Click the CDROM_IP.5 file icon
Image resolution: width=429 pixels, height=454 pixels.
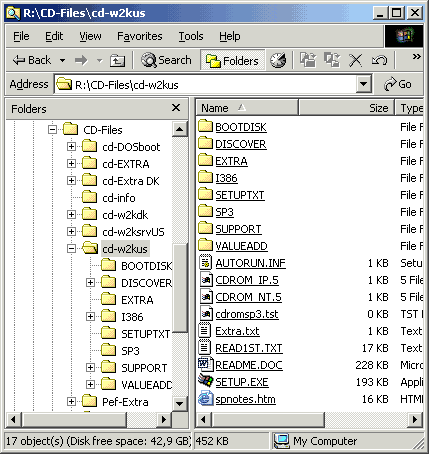pyautogui.click(x=206, y=279)
